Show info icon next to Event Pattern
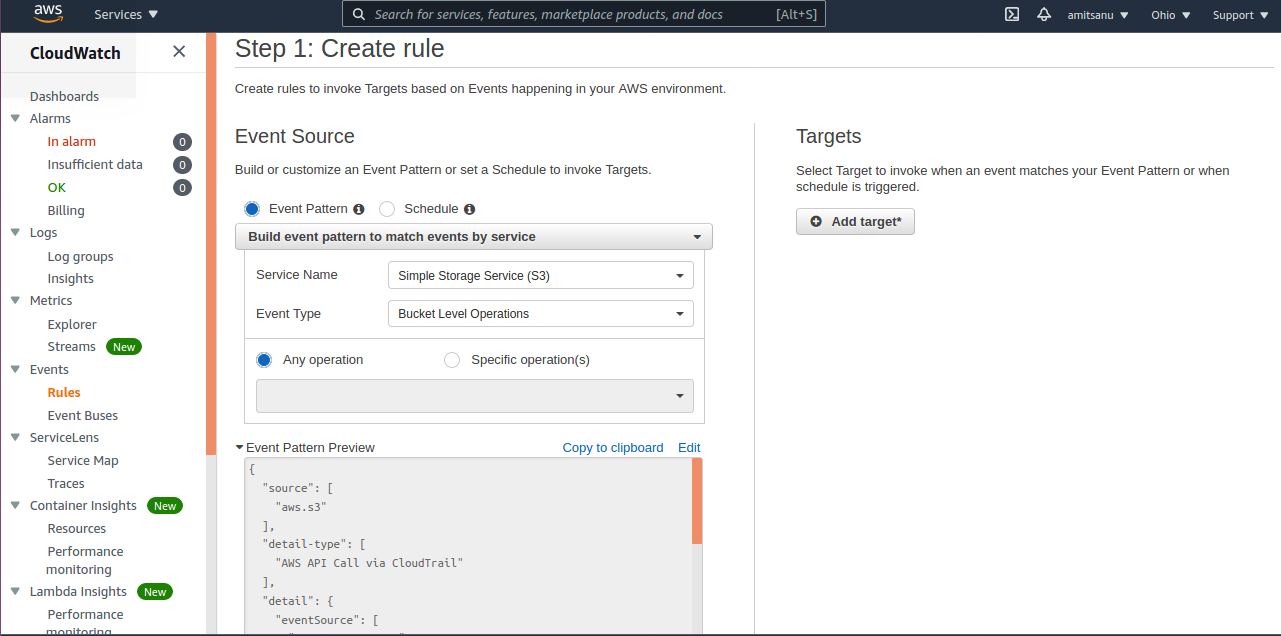This screenshot has width=1281, height=636. tap(359, 209)
